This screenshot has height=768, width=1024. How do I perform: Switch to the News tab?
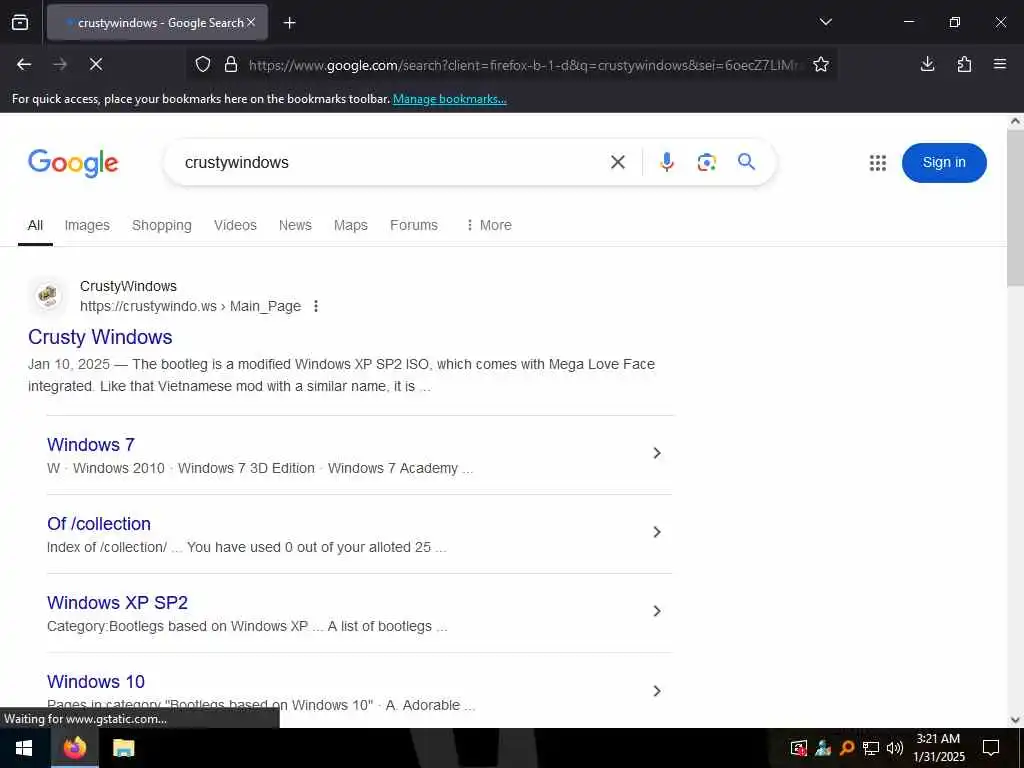click(x=295, y=225)
